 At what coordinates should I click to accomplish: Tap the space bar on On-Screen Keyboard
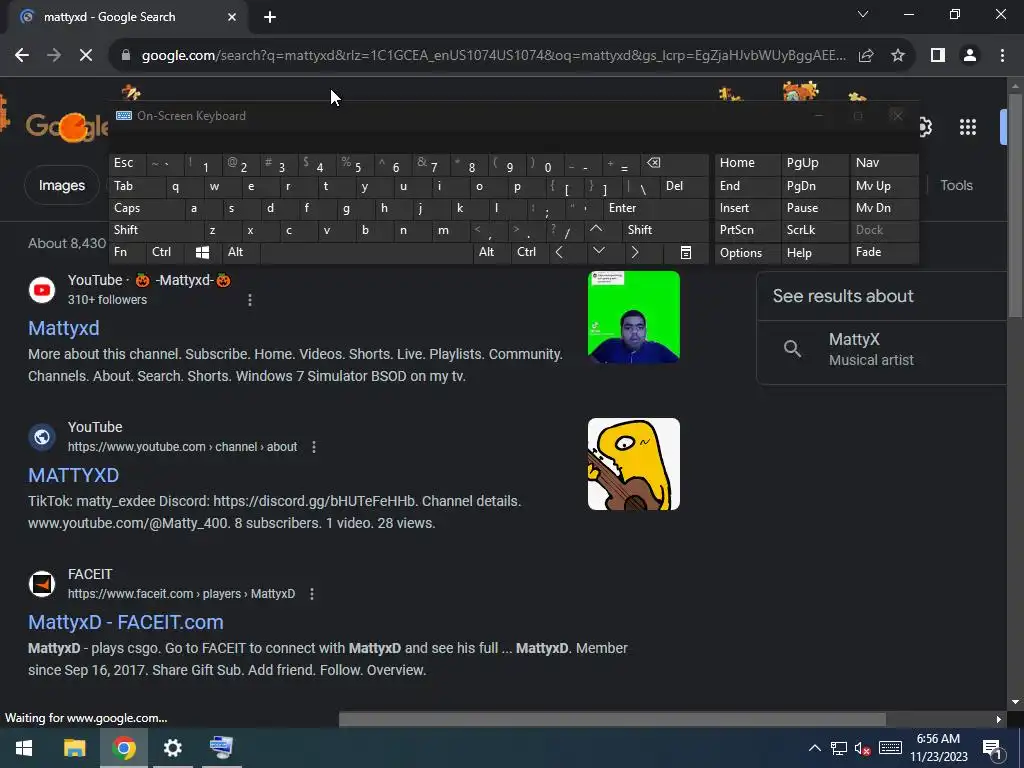(366, 252)
